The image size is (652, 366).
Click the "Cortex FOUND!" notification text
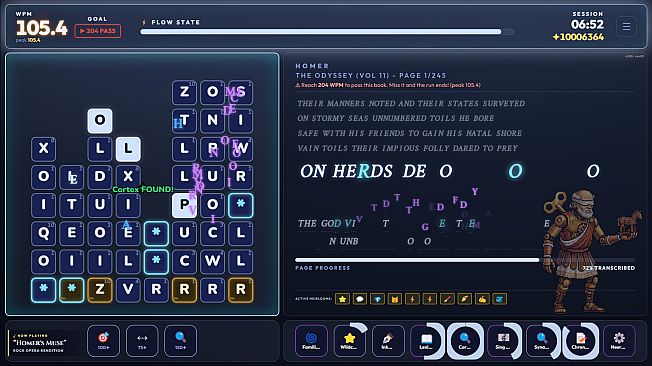coord(143,189)
